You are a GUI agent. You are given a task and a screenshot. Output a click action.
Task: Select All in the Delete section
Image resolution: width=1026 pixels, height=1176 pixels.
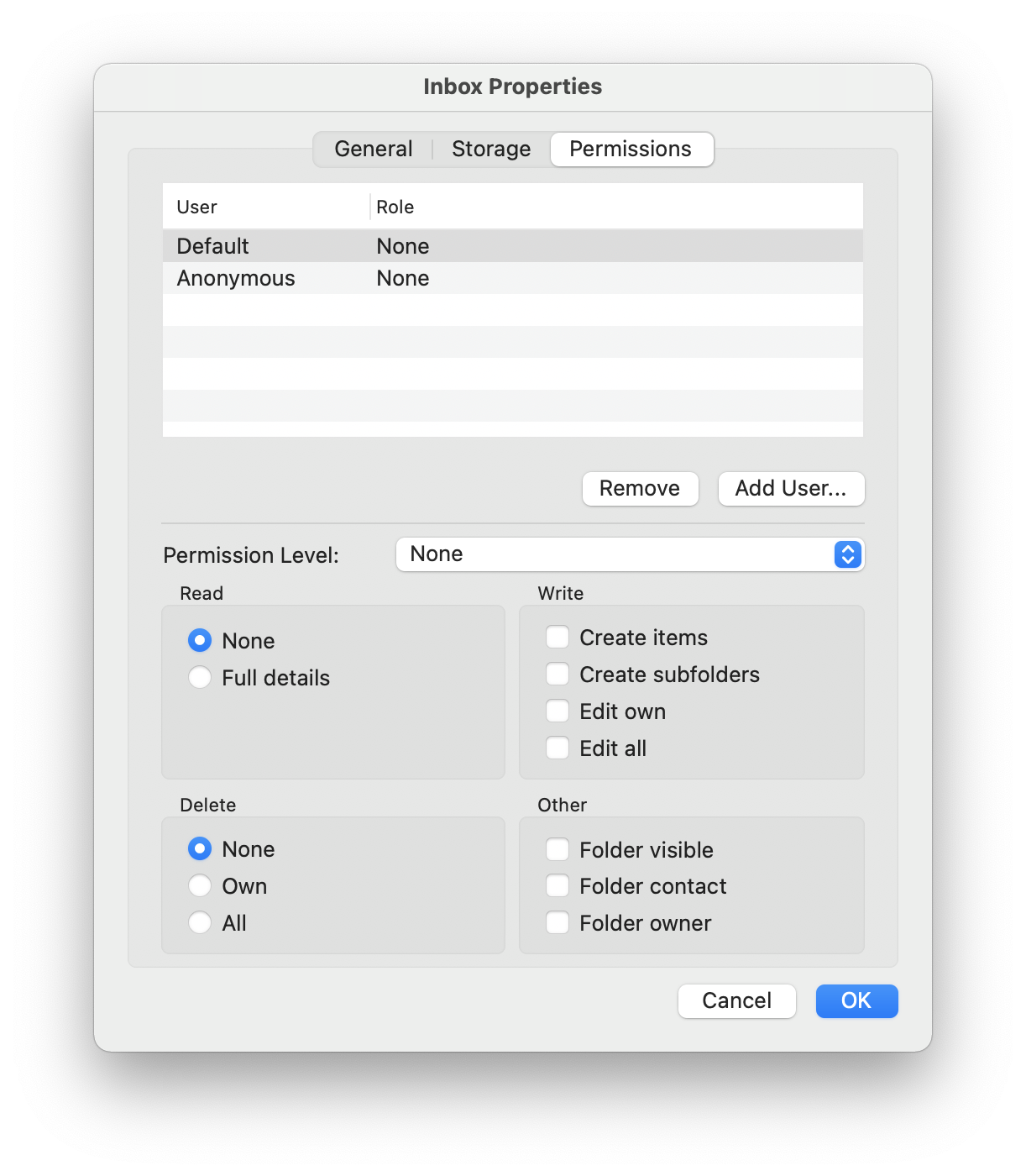pos(199,922)
